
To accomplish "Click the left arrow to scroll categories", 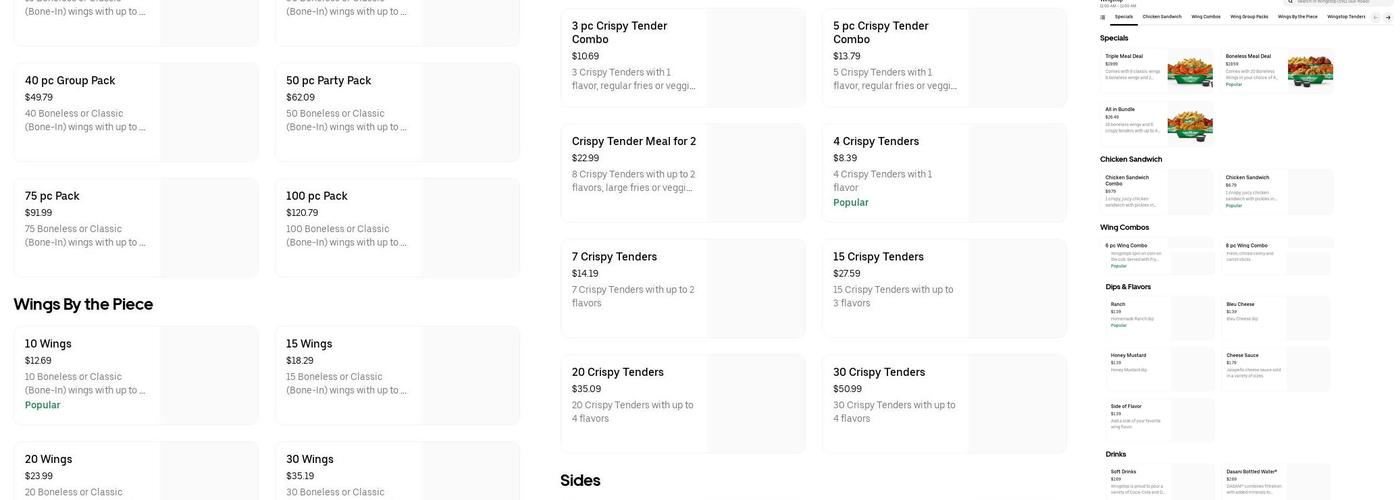I will [1376, 17].
